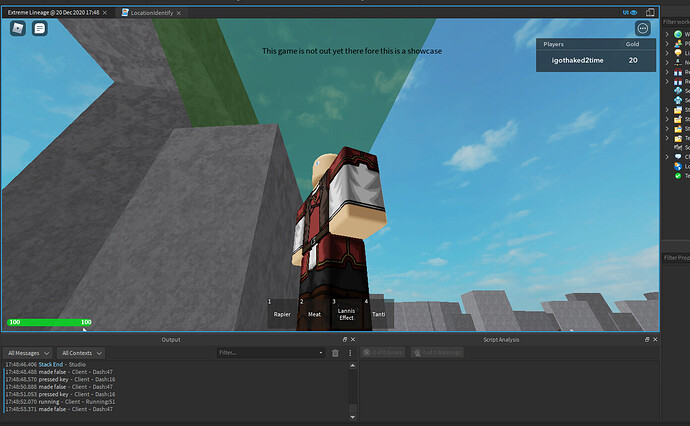Image resolution: width=690 pixels, height=426 pixels.
Task: Open the Roblox menu icon in viewport
Action: (x=18, y=29)
